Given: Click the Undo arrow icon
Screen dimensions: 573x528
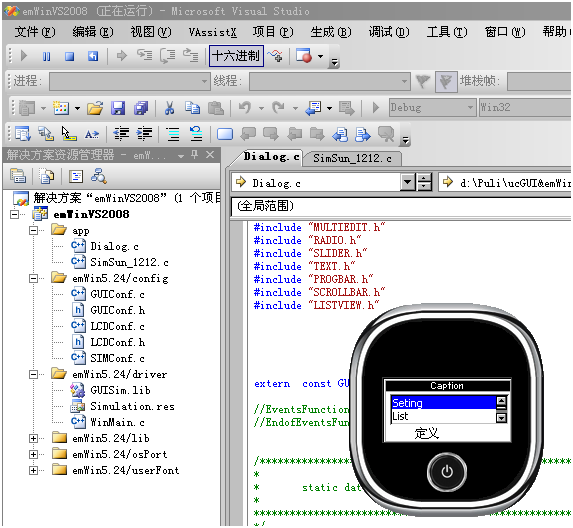Looking at the screenshot, I should click(x=245, y=108).
